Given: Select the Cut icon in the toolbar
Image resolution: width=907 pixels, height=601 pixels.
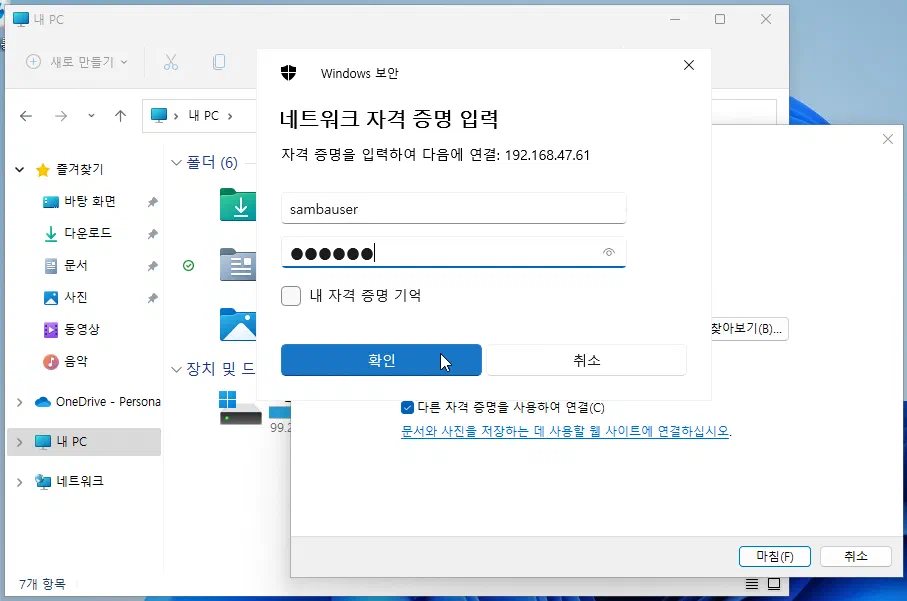Looking at the screenshot, I should 170,62.
